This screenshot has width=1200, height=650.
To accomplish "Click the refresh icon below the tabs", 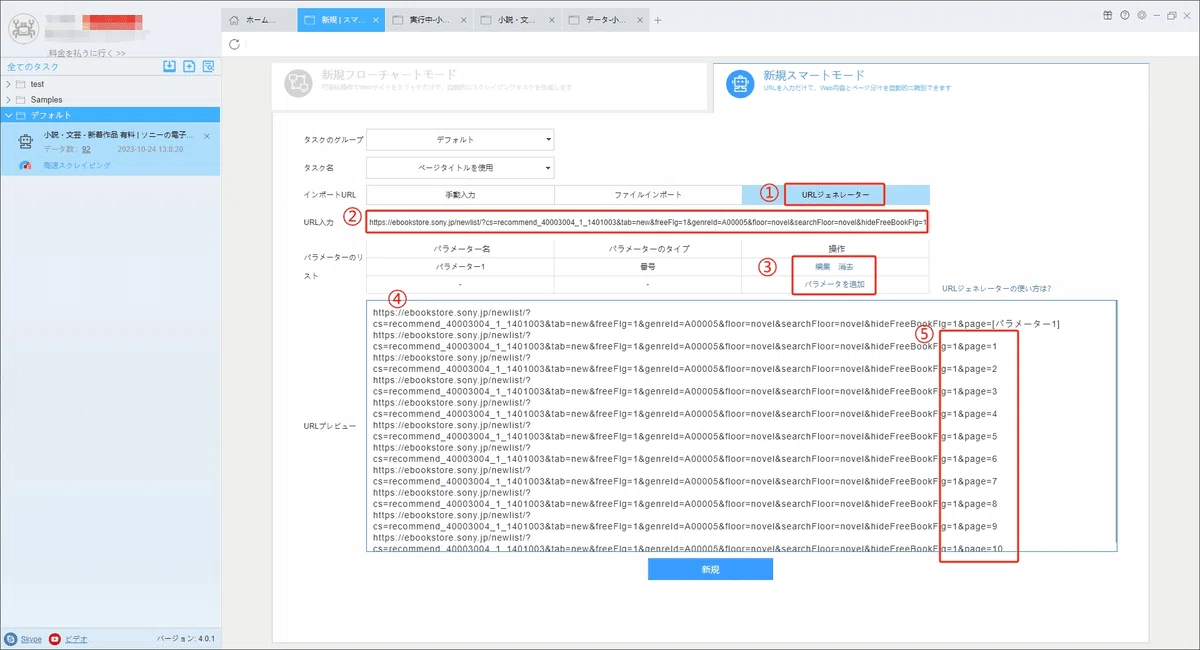I will pyautogui.click(x=234, y=44).
